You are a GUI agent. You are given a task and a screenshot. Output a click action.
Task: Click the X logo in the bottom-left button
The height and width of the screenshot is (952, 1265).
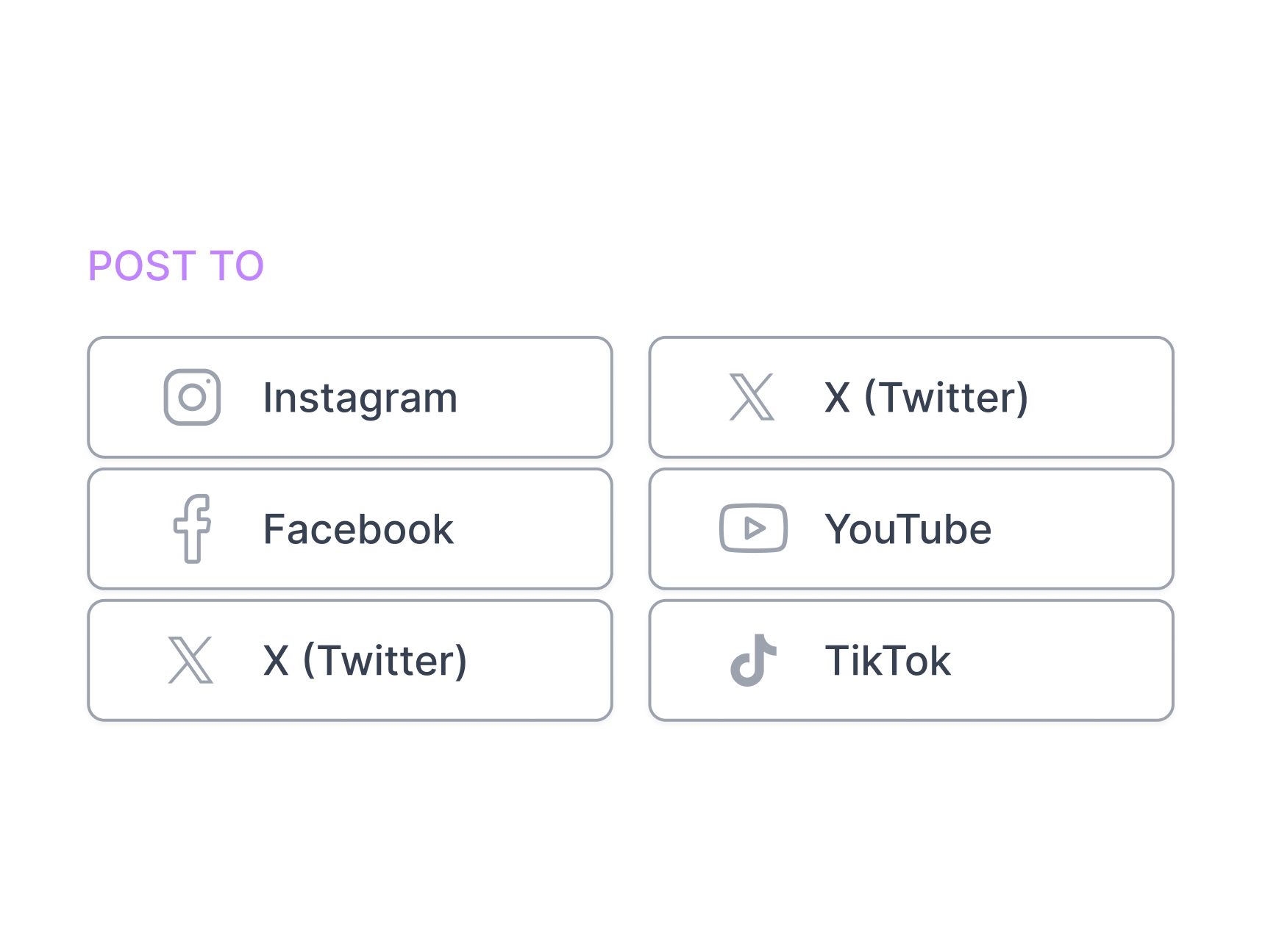click(190, 659)
